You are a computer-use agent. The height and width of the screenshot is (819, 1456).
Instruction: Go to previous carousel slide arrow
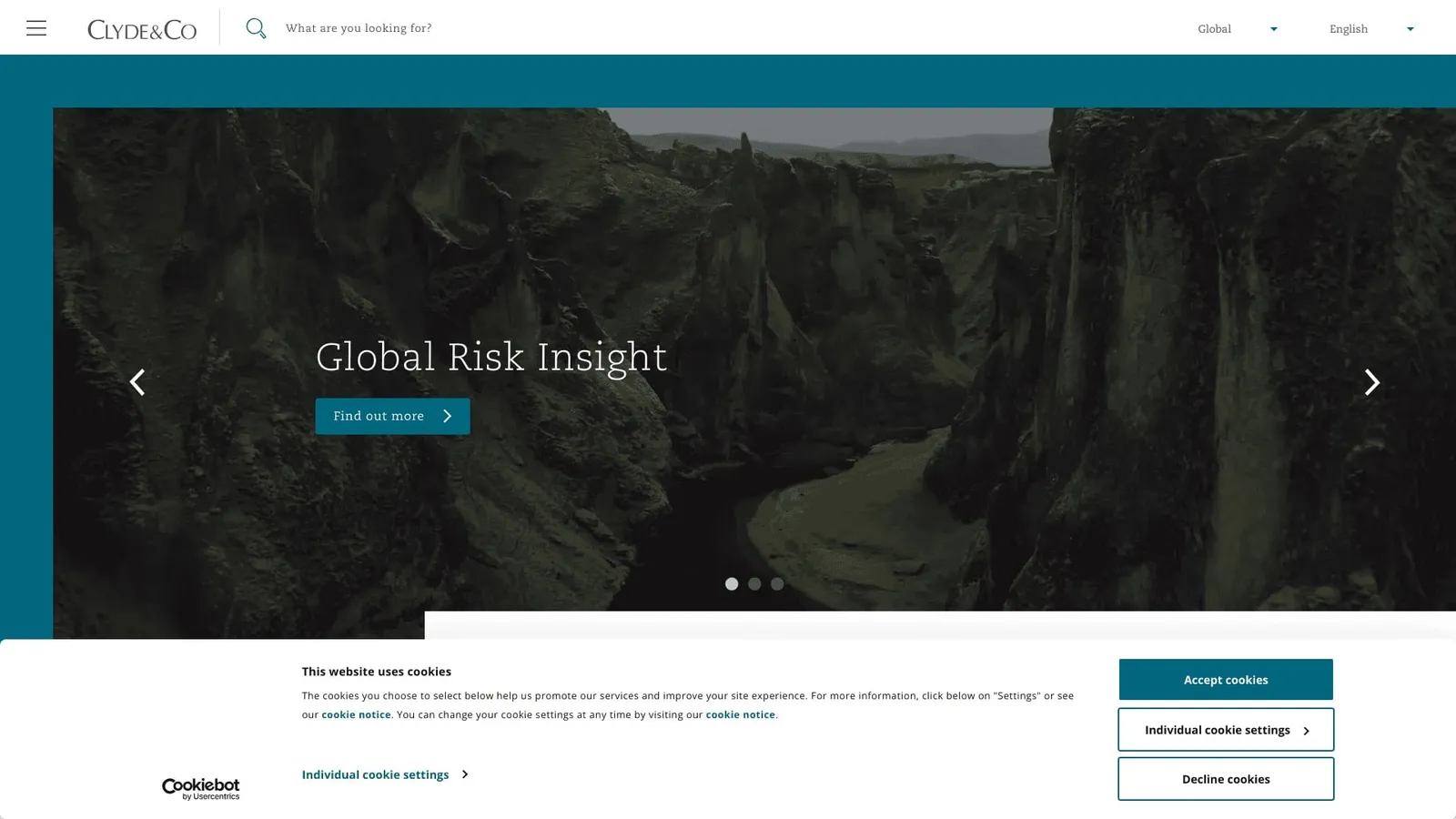[x=137, y=382]
